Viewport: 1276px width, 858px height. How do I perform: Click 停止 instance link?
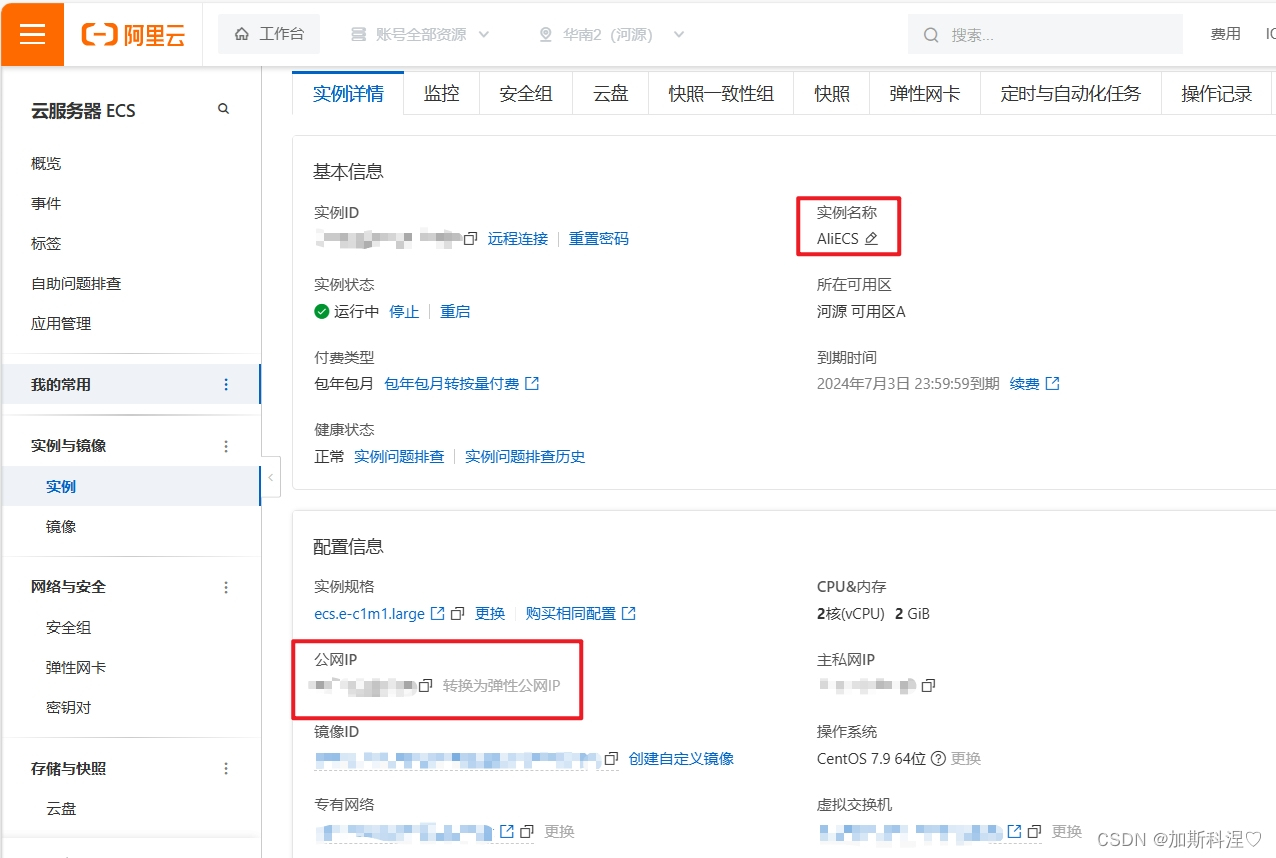pos(404,312)
